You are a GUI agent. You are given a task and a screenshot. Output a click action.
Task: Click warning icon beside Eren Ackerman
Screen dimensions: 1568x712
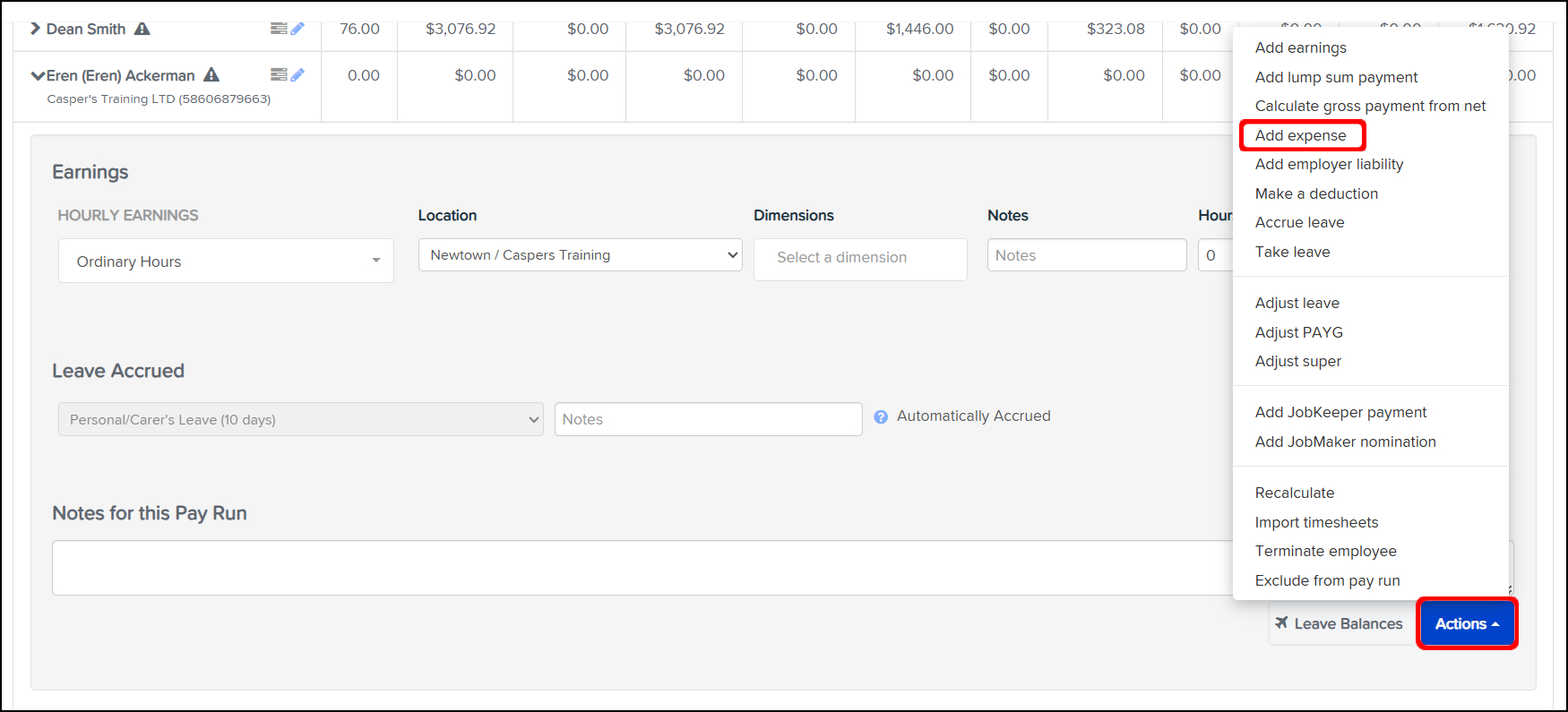click(x=211, y=75)
